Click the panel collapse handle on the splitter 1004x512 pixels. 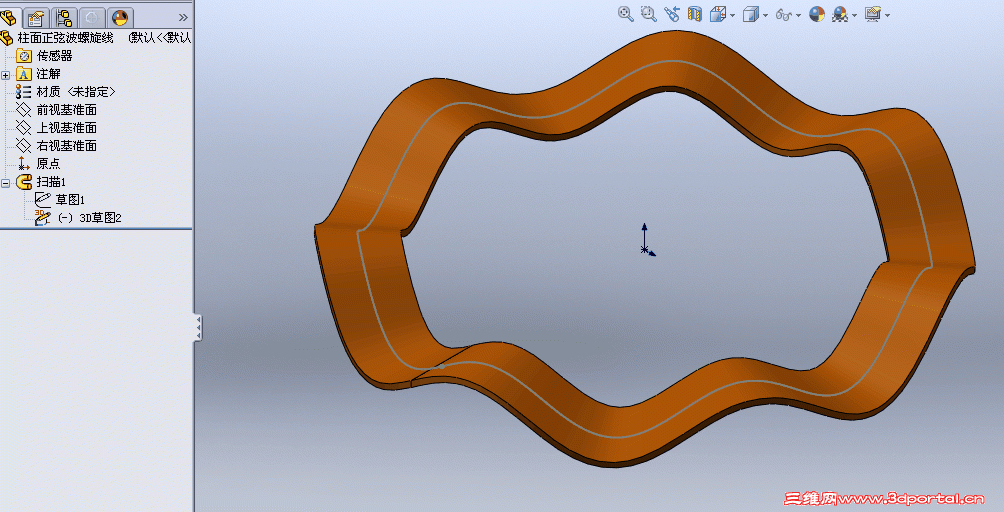198,327
